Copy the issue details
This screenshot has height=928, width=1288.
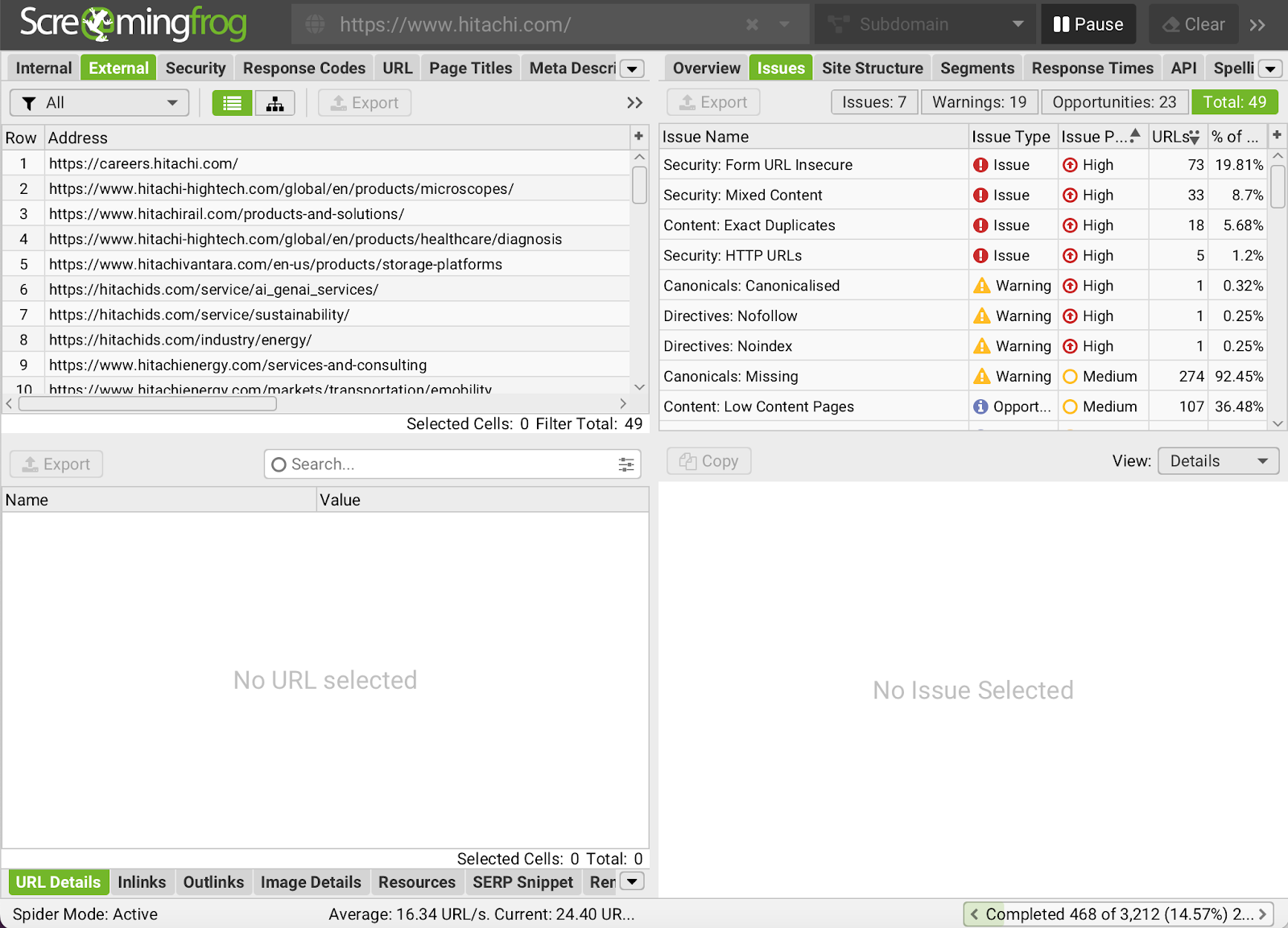point(709,461)
